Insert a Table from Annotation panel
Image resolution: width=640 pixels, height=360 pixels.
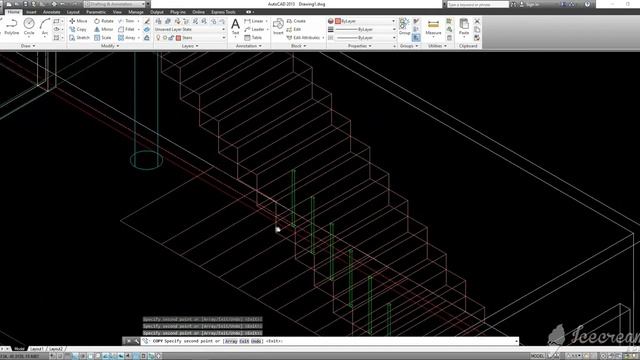[253, 38]
